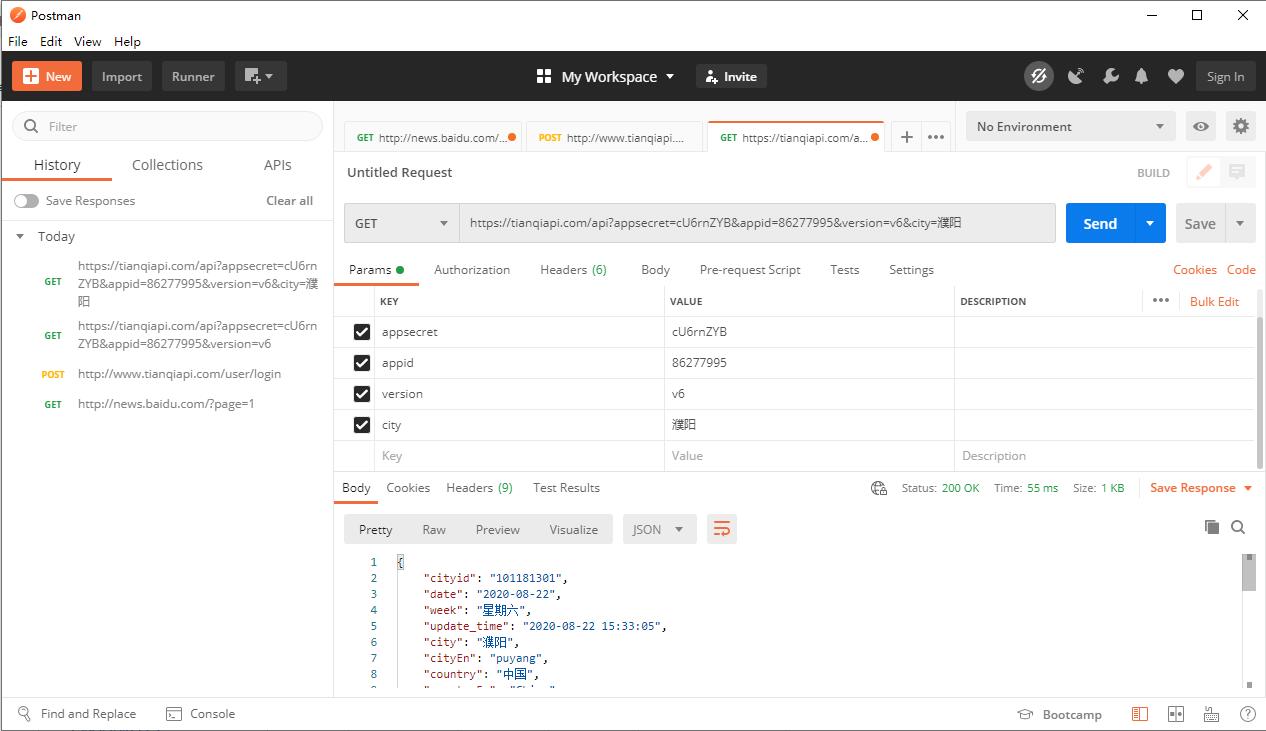The image size is (1266, 731).
Task: Open the environment quick look eye icon
Action: [x=1201, y=127]
